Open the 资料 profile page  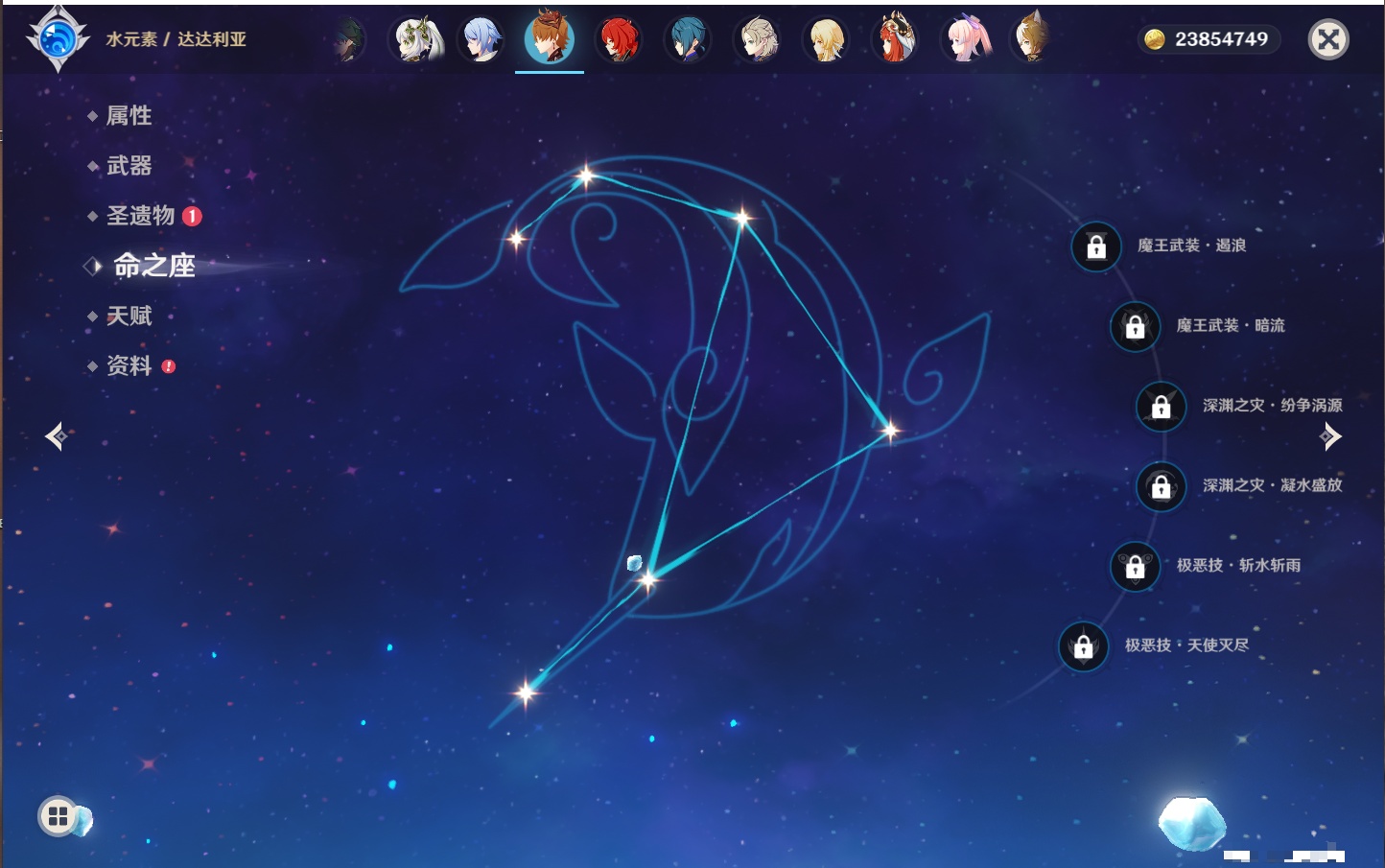[129, 365]
